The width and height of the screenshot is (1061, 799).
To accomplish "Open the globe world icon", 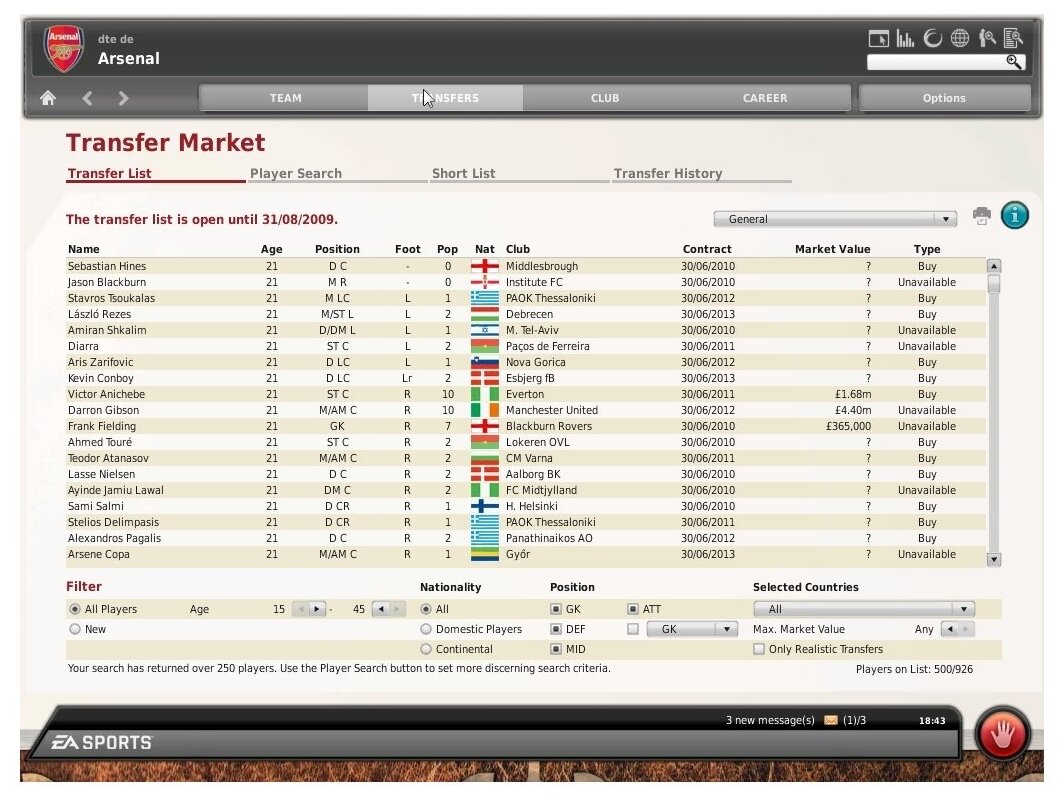I will [960, 39].
